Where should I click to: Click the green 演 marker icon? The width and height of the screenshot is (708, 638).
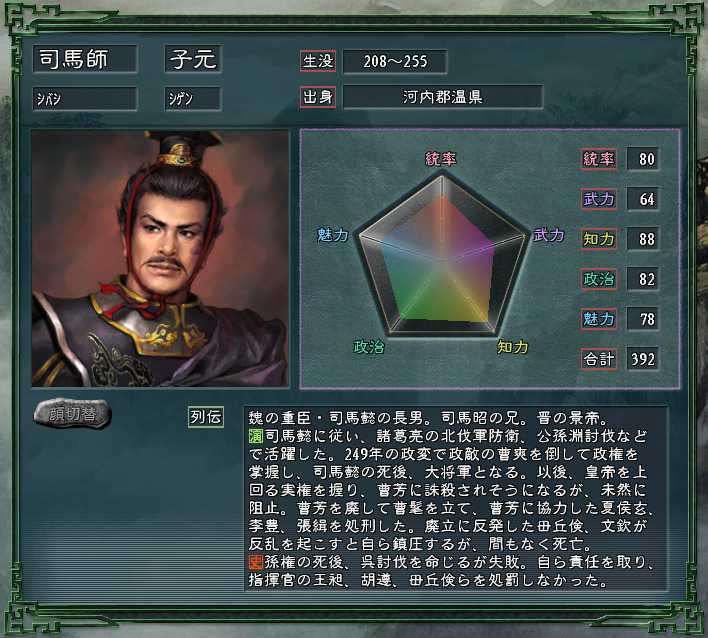[x=256, y=436]
